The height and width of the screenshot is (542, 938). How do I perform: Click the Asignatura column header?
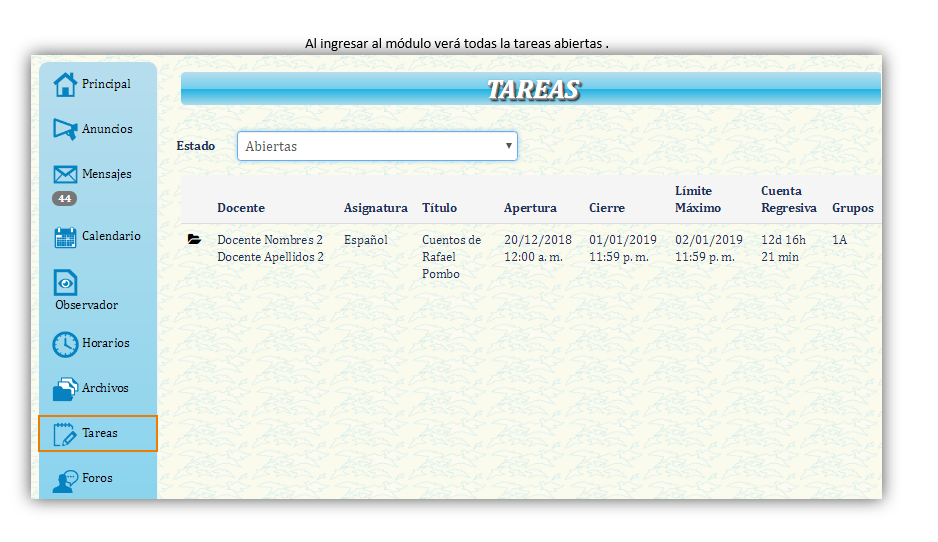click(376, 208)
